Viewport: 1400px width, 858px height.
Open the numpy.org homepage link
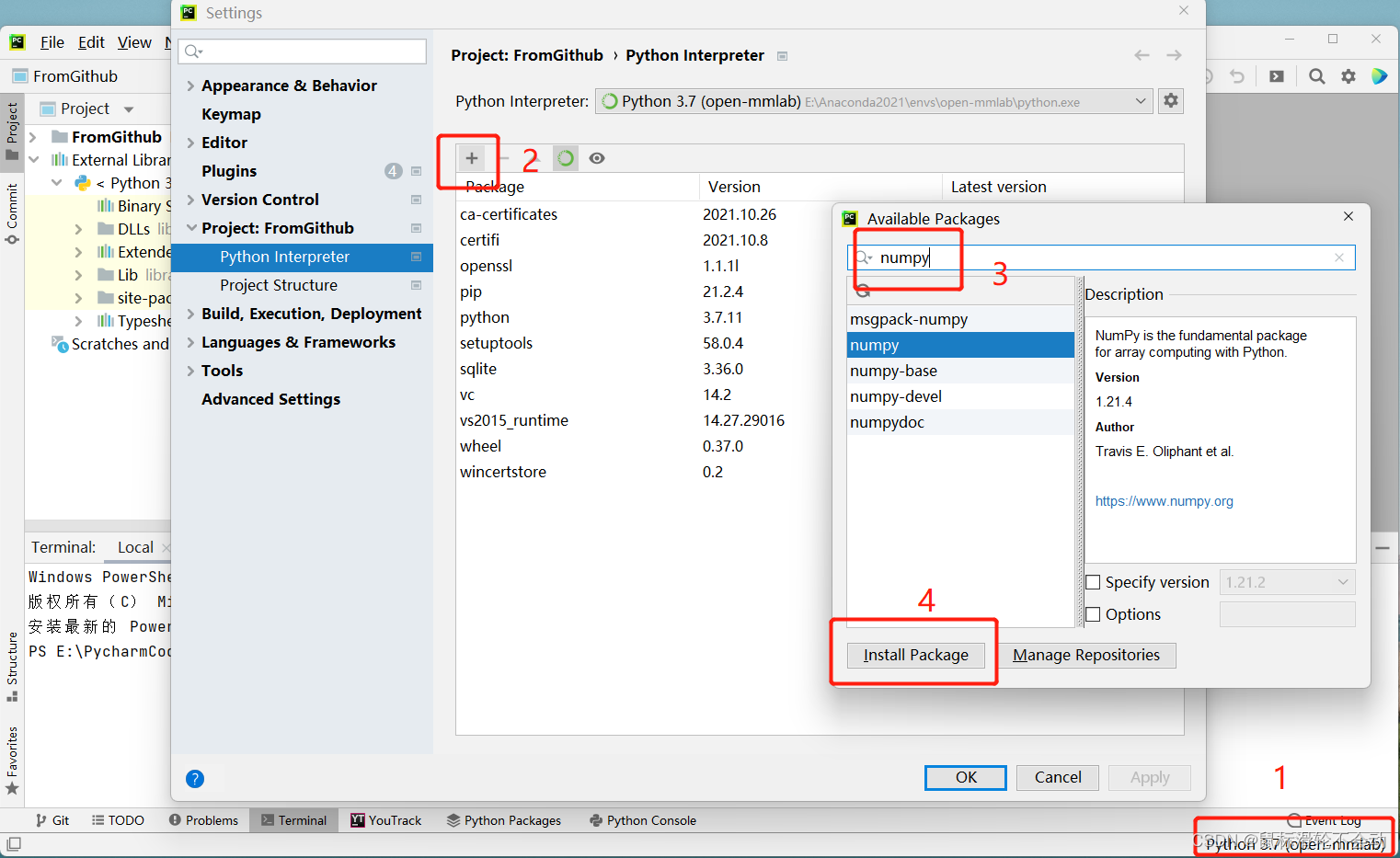(x=1164, y=501)
